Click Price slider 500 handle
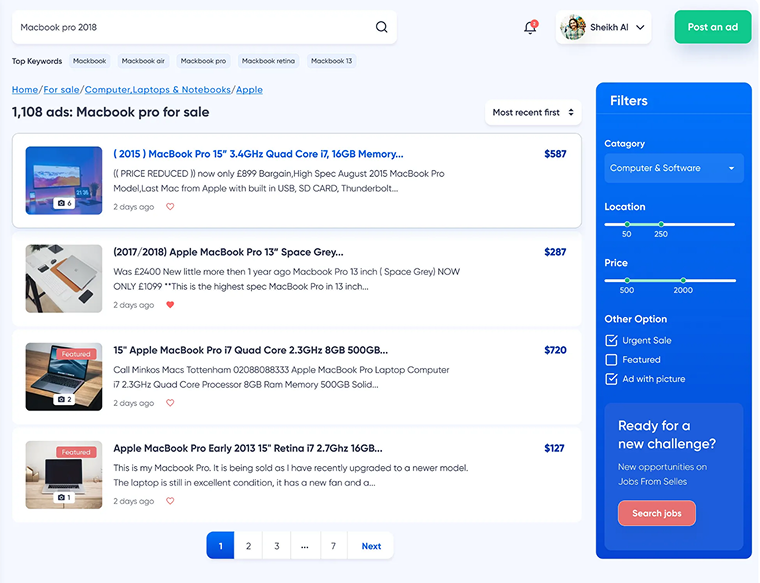The height and width of the screenshot is (583, 760). (627, 281)
